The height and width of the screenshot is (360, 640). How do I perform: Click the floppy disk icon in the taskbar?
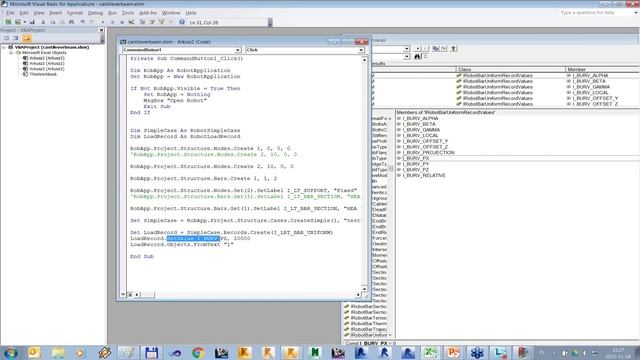[151, 353]
